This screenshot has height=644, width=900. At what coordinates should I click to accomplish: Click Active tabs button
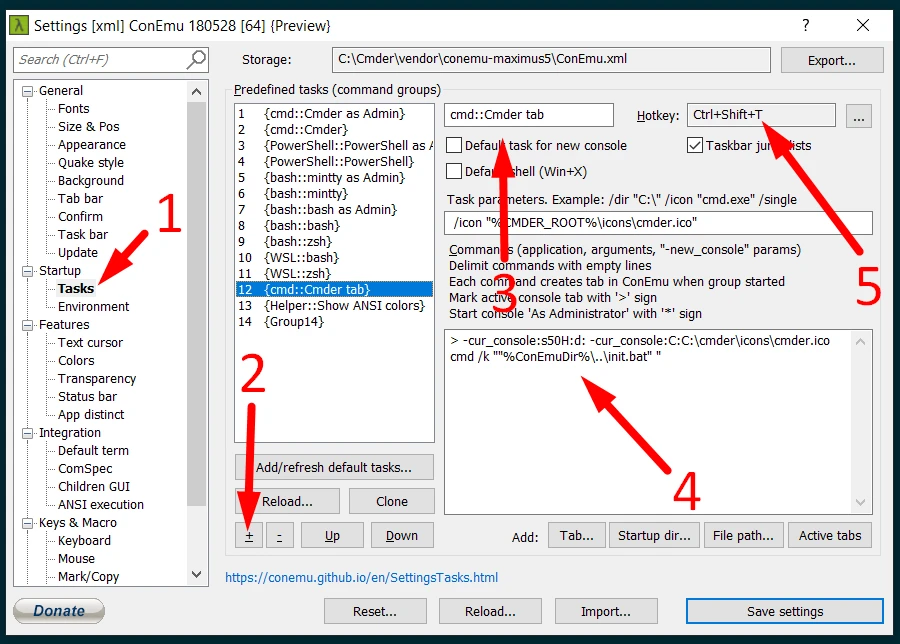point(830,536)
